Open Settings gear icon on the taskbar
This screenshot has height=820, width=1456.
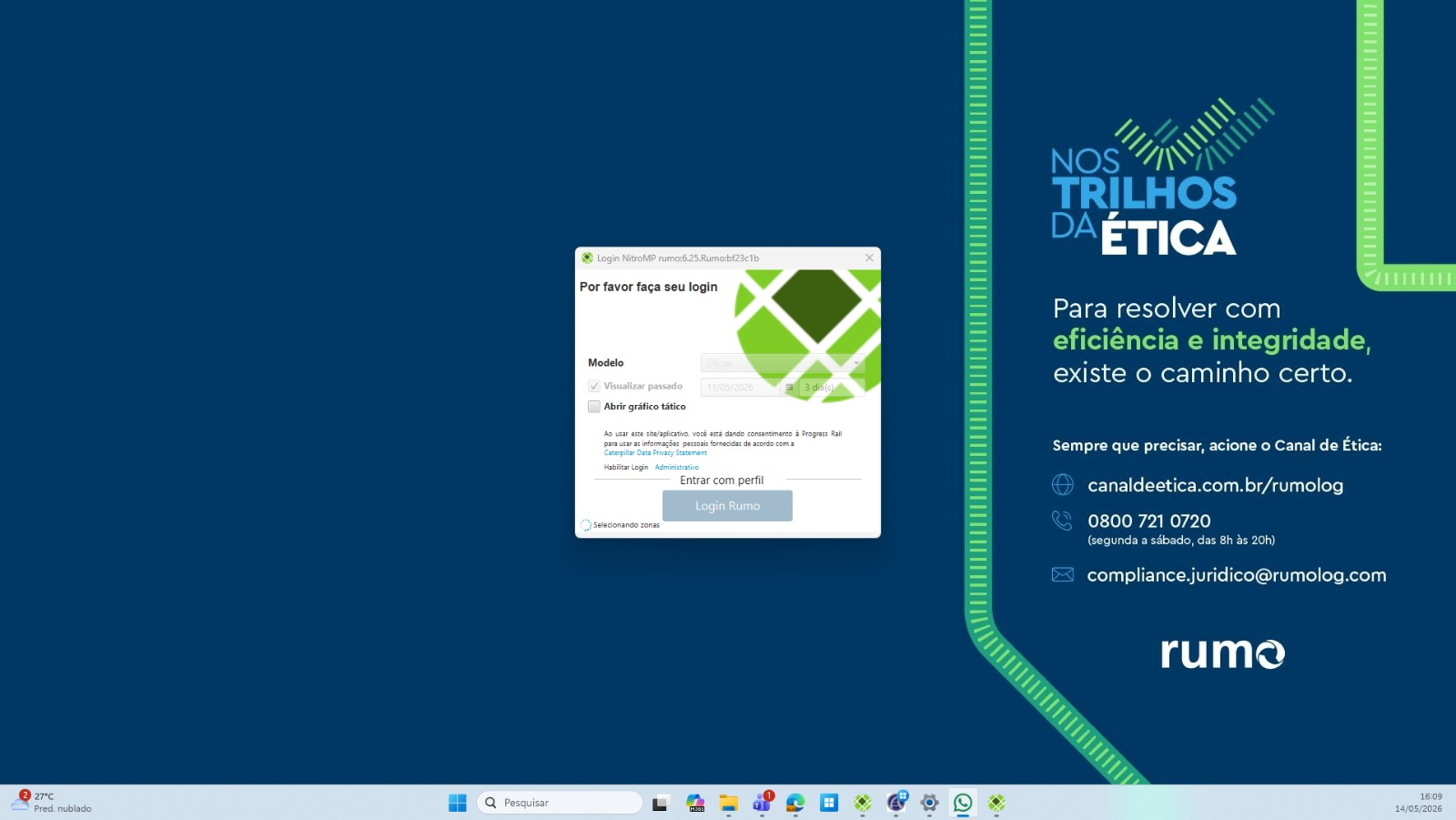tap(929, 803)
